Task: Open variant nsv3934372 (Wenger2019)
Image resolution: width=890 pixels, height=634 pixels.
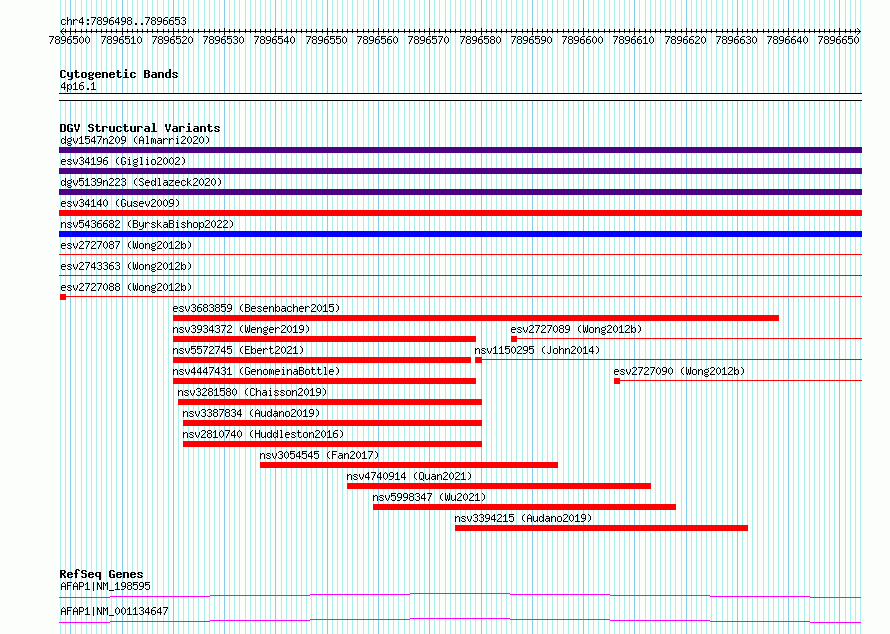Action: 241,329
